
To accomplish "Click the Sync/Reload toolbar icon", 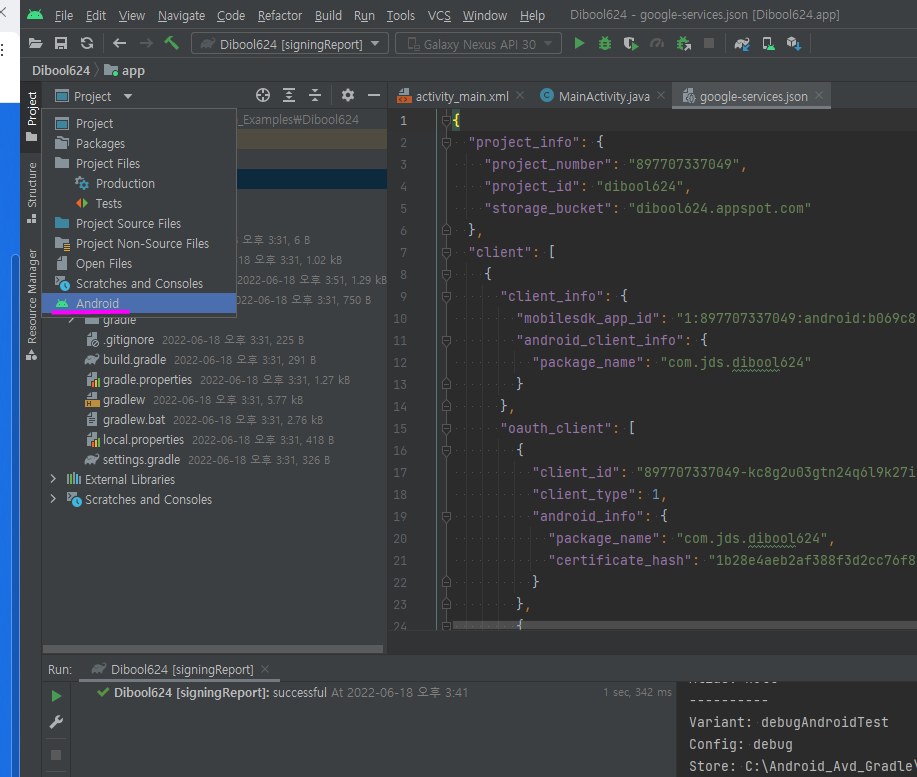I will pyautogui.click(x=87, y=43).
